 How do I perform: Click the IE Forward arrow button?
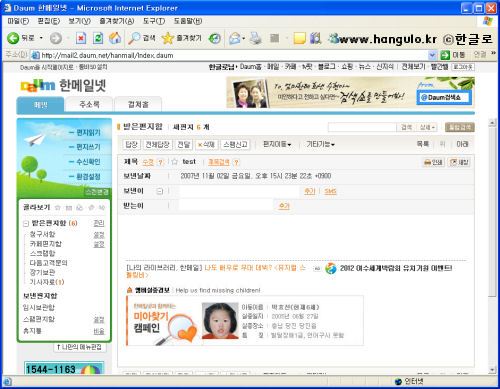pos(56,39)
